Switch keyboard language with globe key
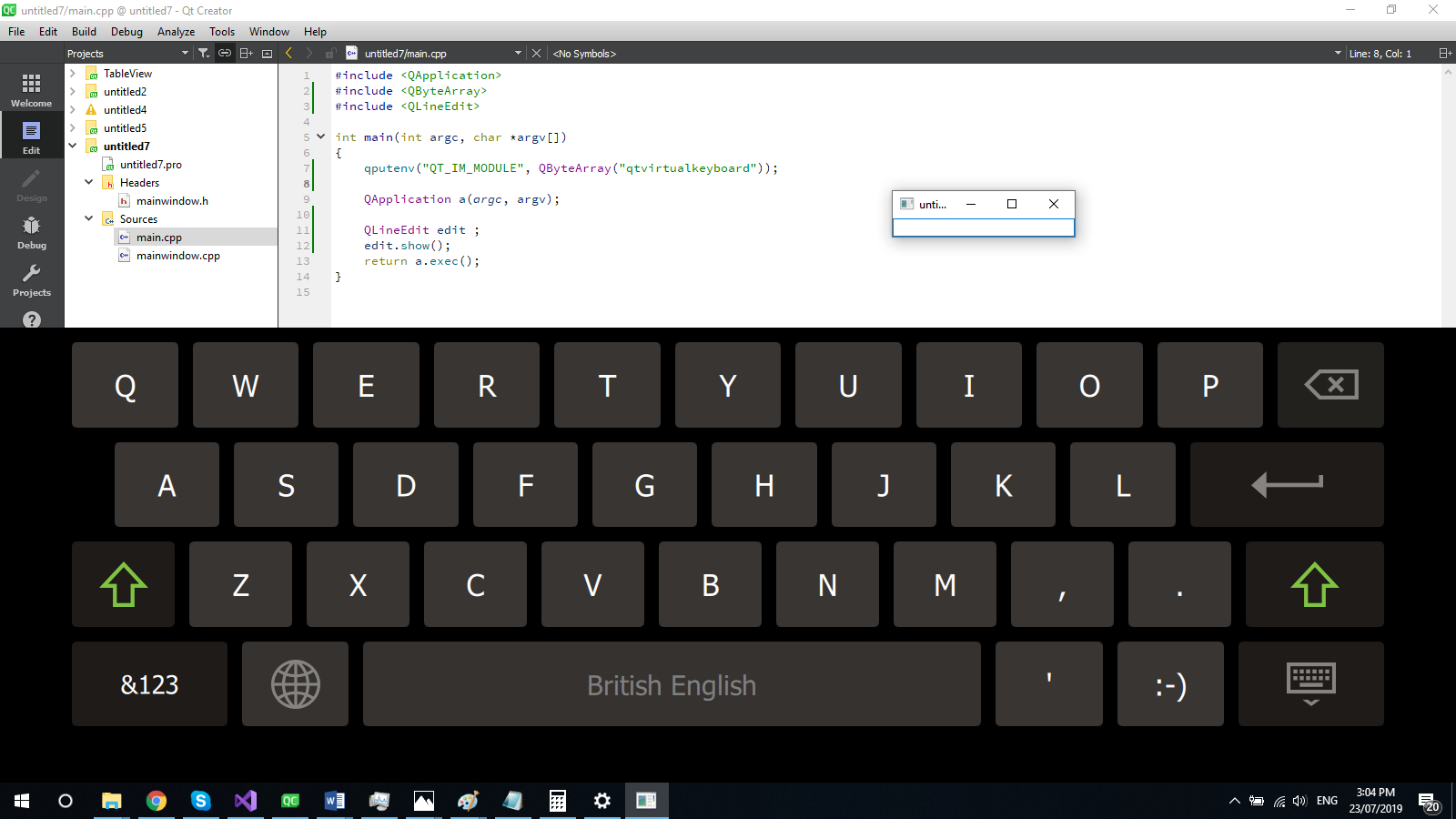 [x=295, y=683]
